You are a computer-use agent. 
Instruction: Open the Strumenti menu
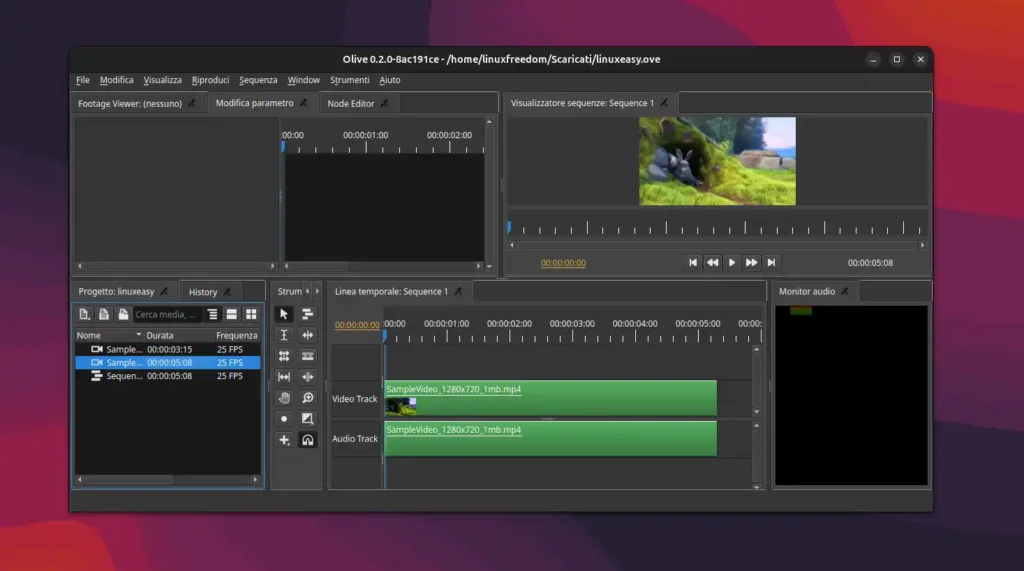pyautogui.click(x=349, y=80)
